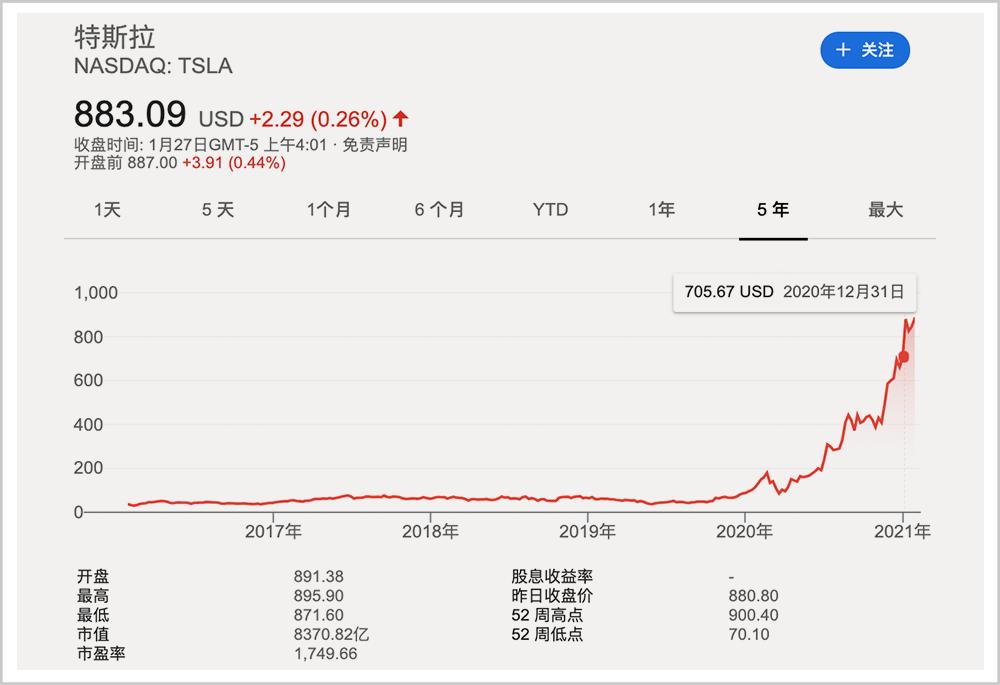Show the 6 个月 price range
1000x685 pixels.
pyautogui.click(x=440, y=210)
